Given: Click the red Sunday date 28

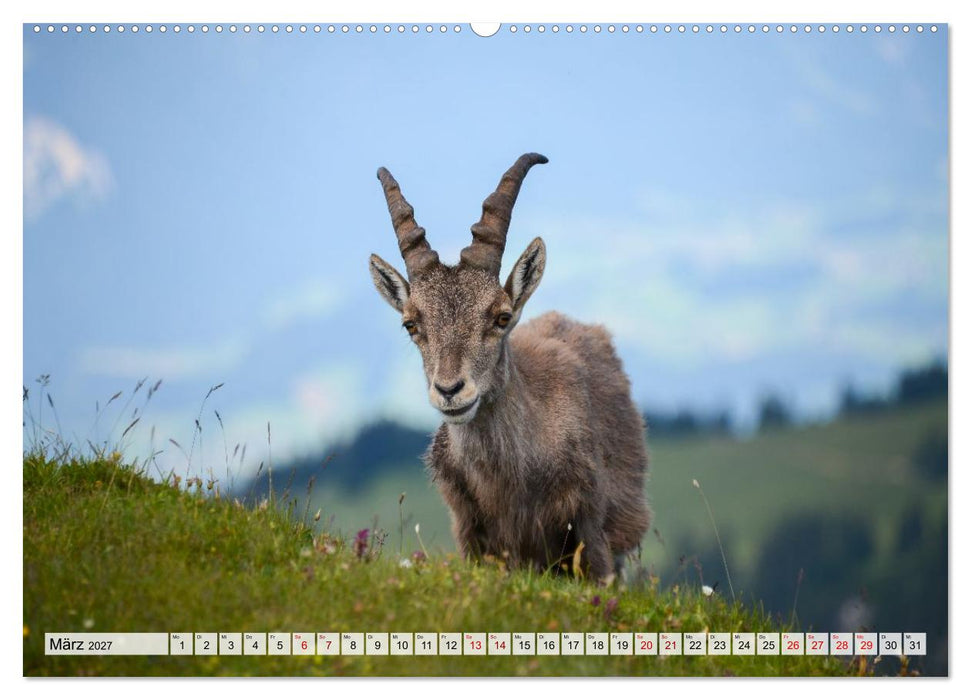Looking at the screenshot, I should (x=842, y=644).
